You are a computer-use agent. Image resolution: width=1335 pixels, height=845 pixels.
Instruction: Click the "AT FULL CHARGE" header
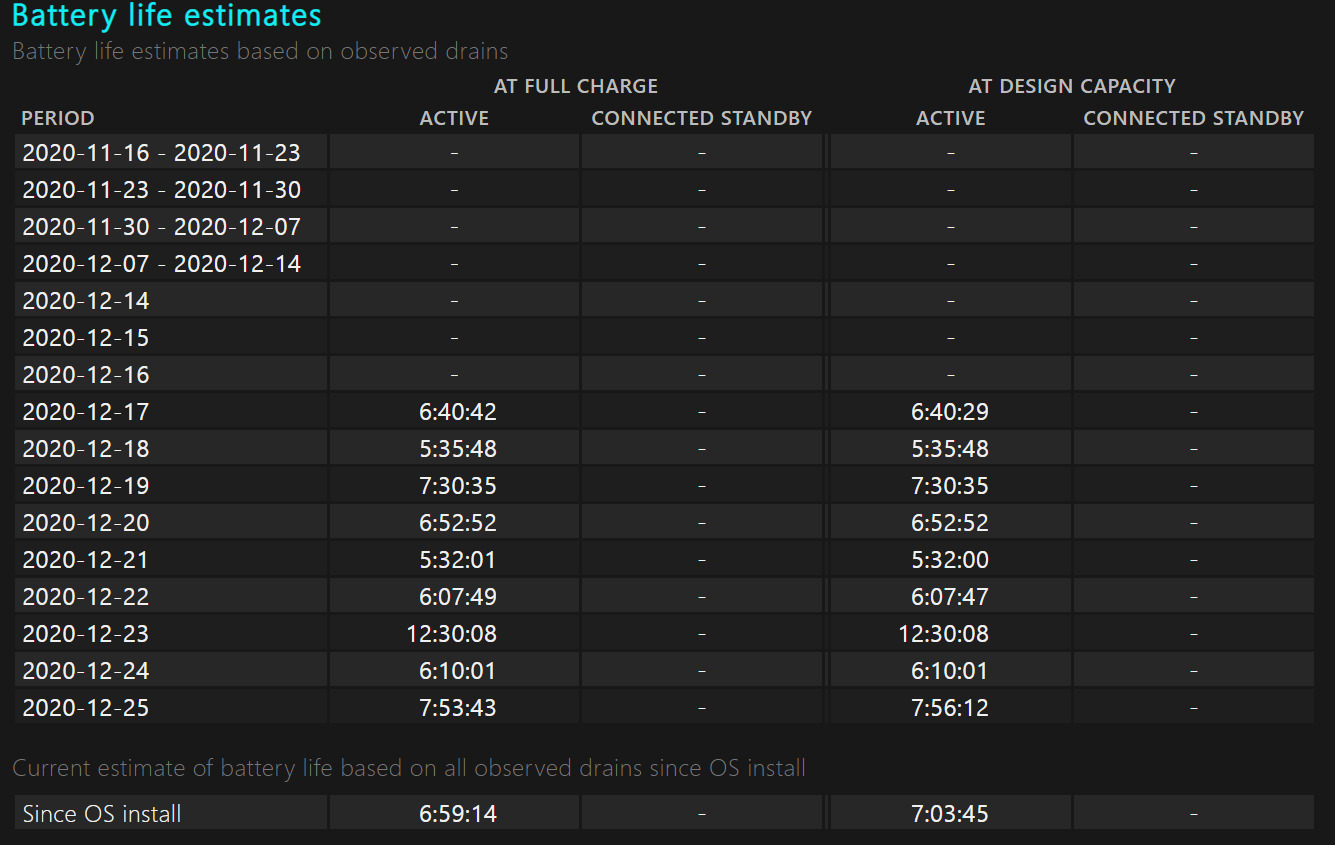[576, 86]
